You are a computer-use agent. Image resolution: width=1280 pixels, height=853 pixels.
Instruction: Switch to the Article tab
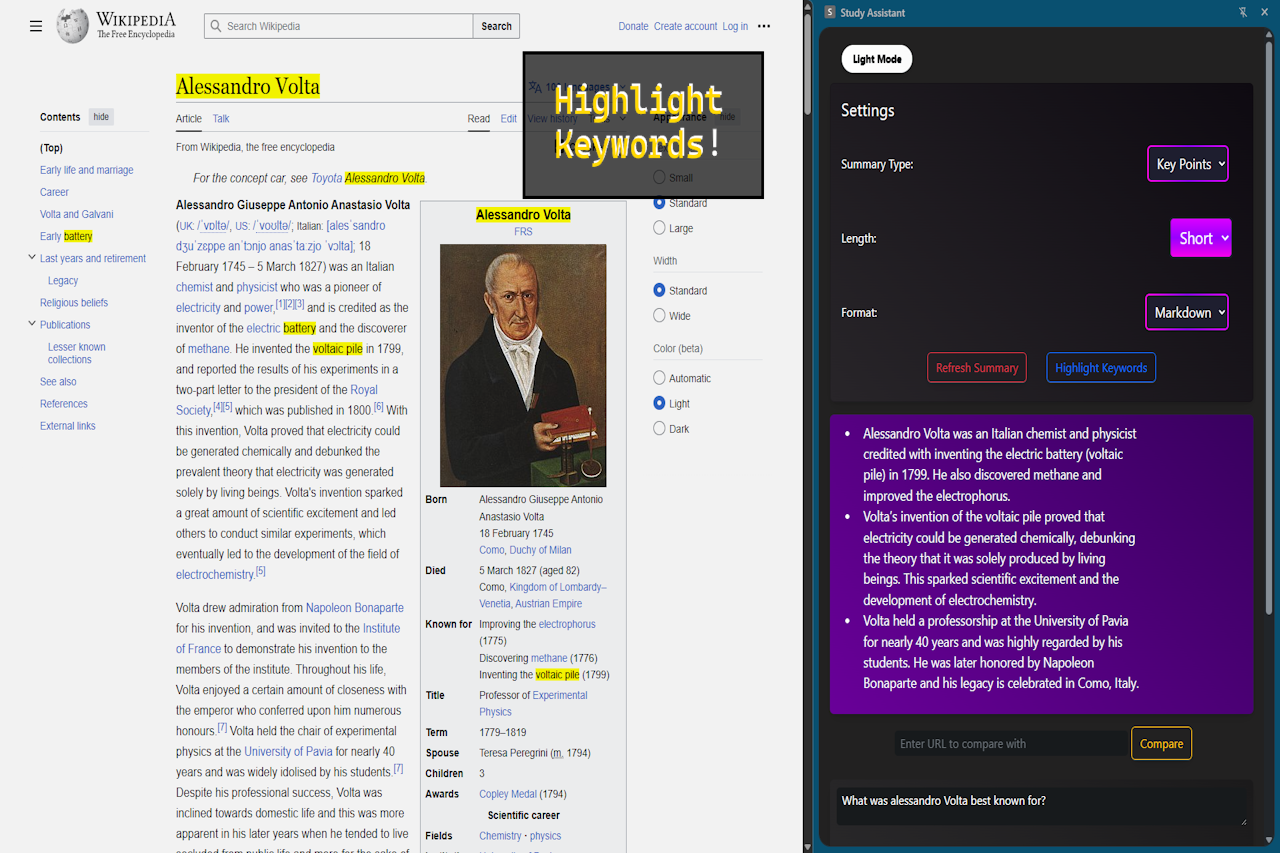pos(189,118)
